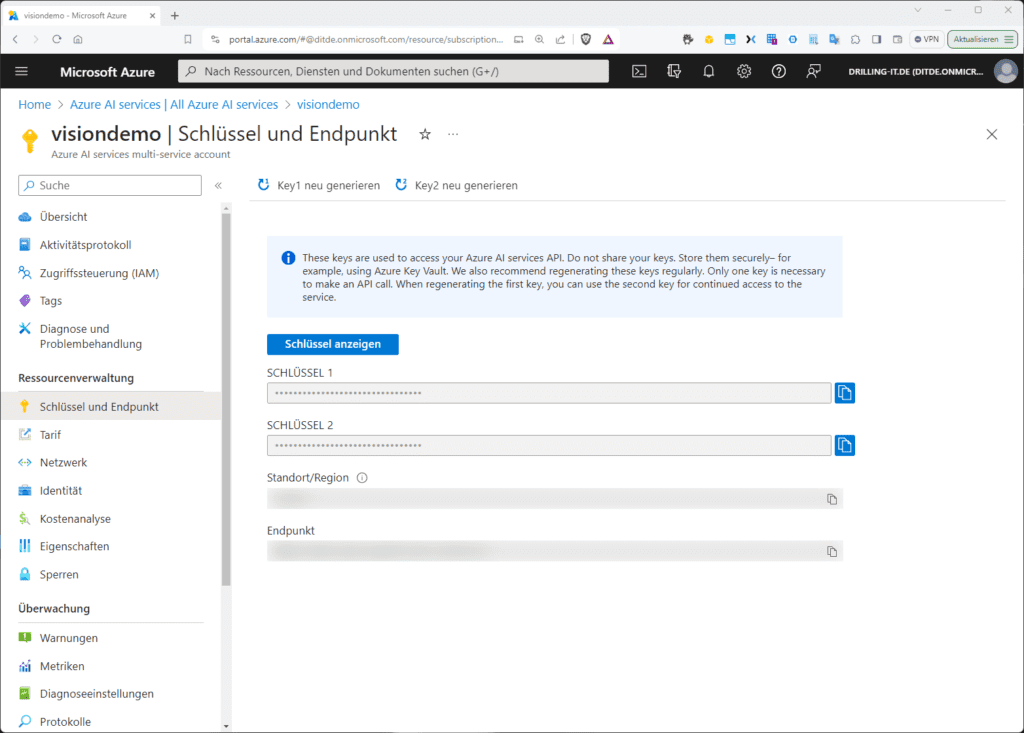Click the browser VPN button
This screenshot has height=733, width=1024.
[x=927, y=39]
